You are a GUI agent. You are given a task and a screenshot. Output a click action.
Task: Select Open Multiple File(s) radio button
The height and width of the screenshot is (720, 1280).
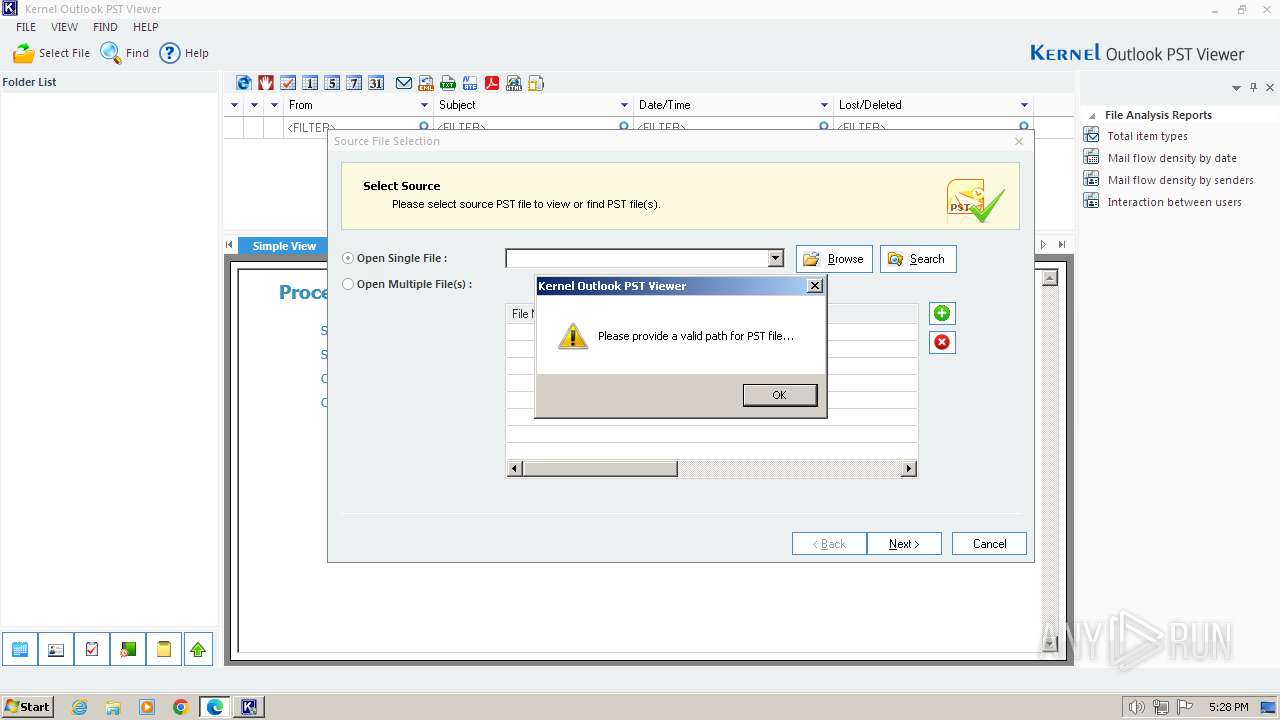click(348, 284)
